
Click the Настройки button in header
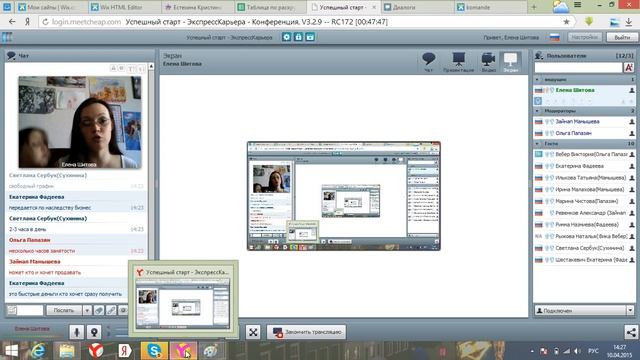click(584, 37)
